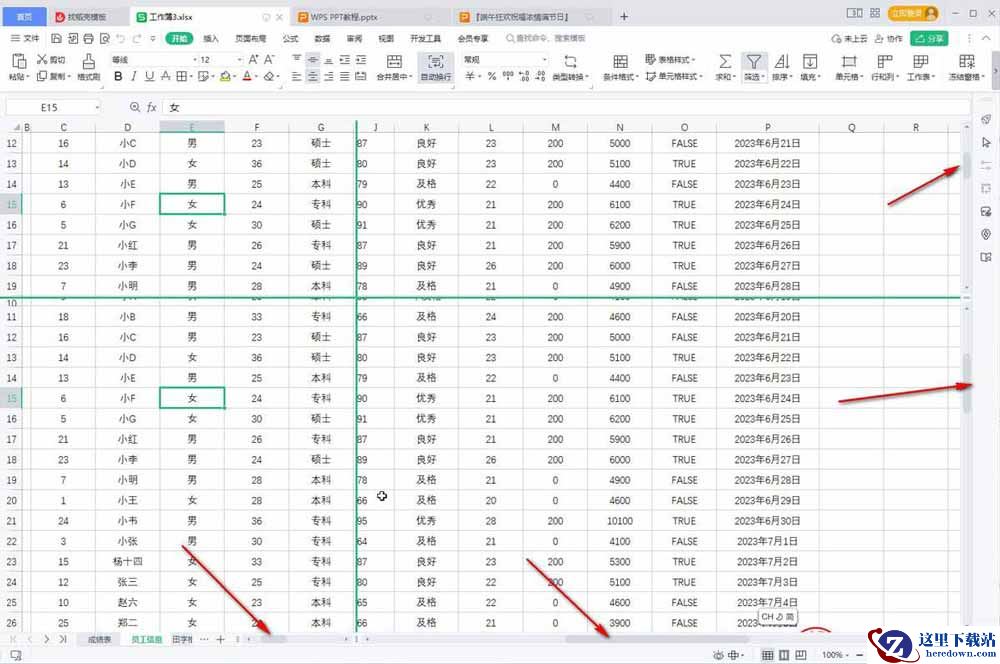Open the number format dropdown (常规)

point(545,59)
